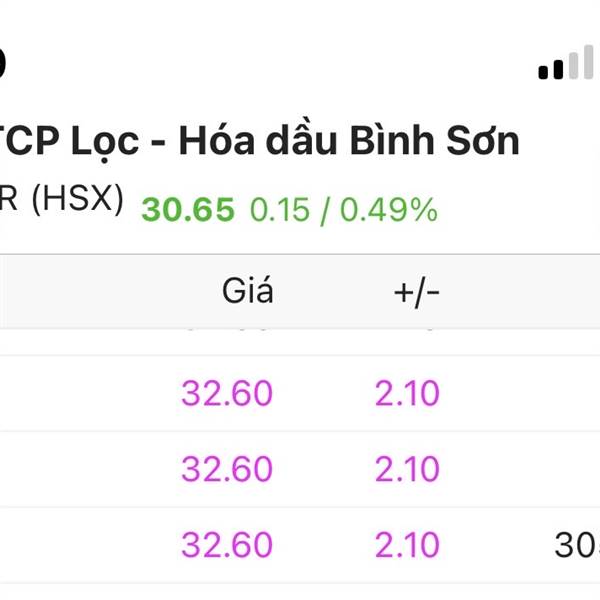Viewport: 600px width, 600px height.
Task: Sort by the +/- column header
Action: (416, 291)
